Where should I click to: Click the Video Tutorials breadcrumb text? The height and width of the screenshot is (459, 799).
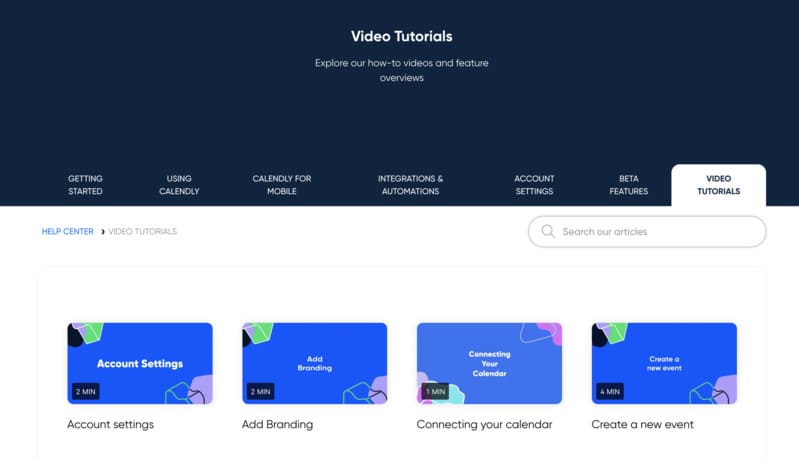coord(143,231)
